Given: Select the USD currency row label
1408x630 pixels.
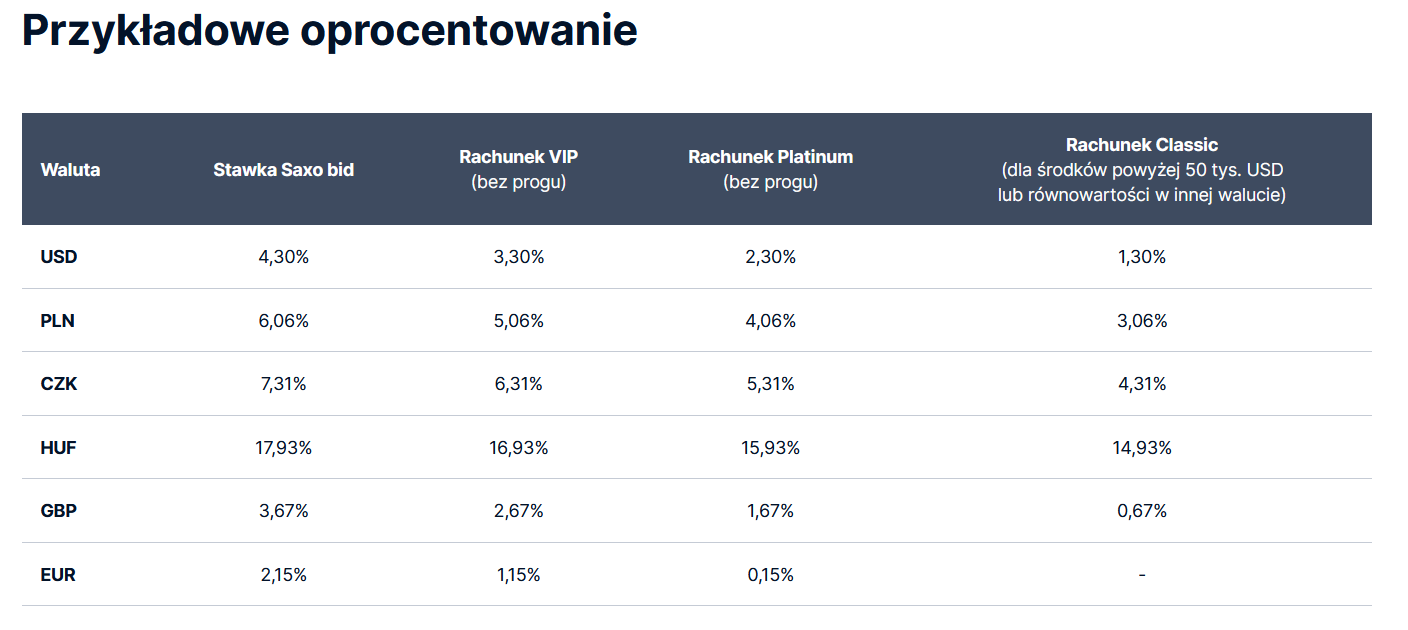Looking at the screenshot, I should tap(59, 257).
